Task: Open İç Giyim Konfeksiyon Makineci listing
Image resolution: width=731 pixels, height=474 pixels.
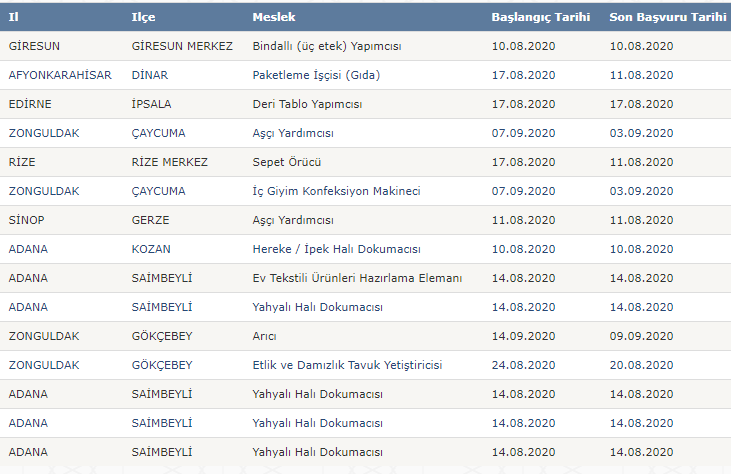Action: (336, 191)
